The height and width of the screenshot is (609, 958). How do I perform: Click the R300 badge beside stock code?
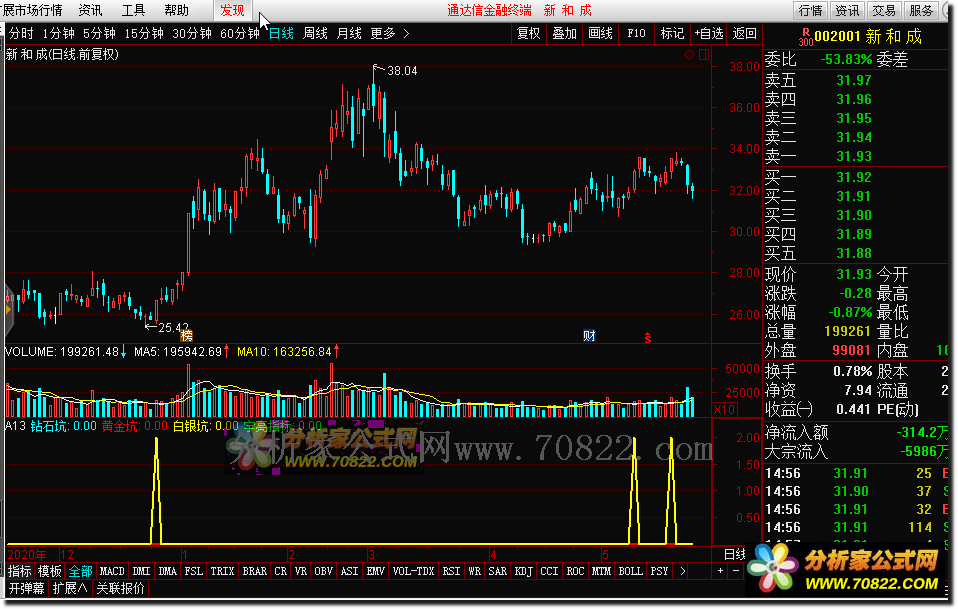(805, 37)
